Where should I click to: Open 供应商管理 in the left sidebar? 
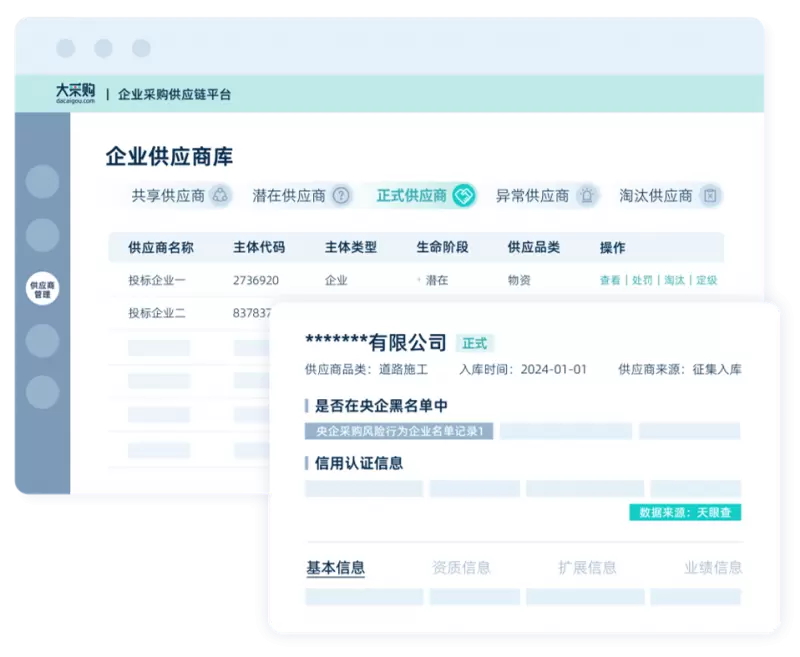click(42, 290)
